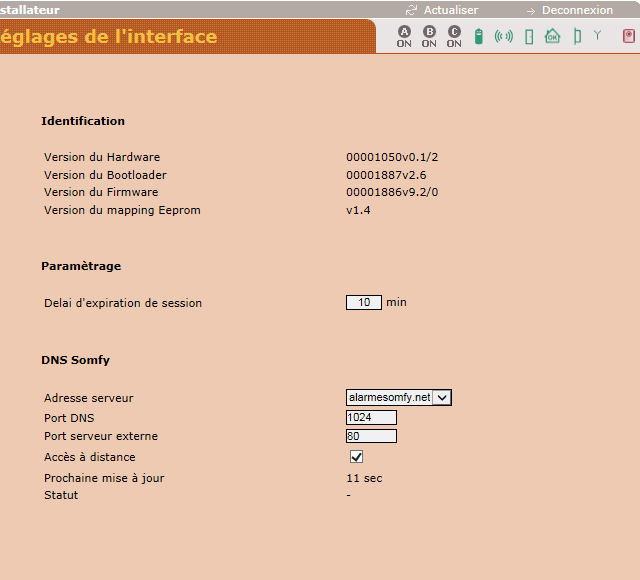Click the zone A ON status icon

pyautogui.click(x=404, y=37)
